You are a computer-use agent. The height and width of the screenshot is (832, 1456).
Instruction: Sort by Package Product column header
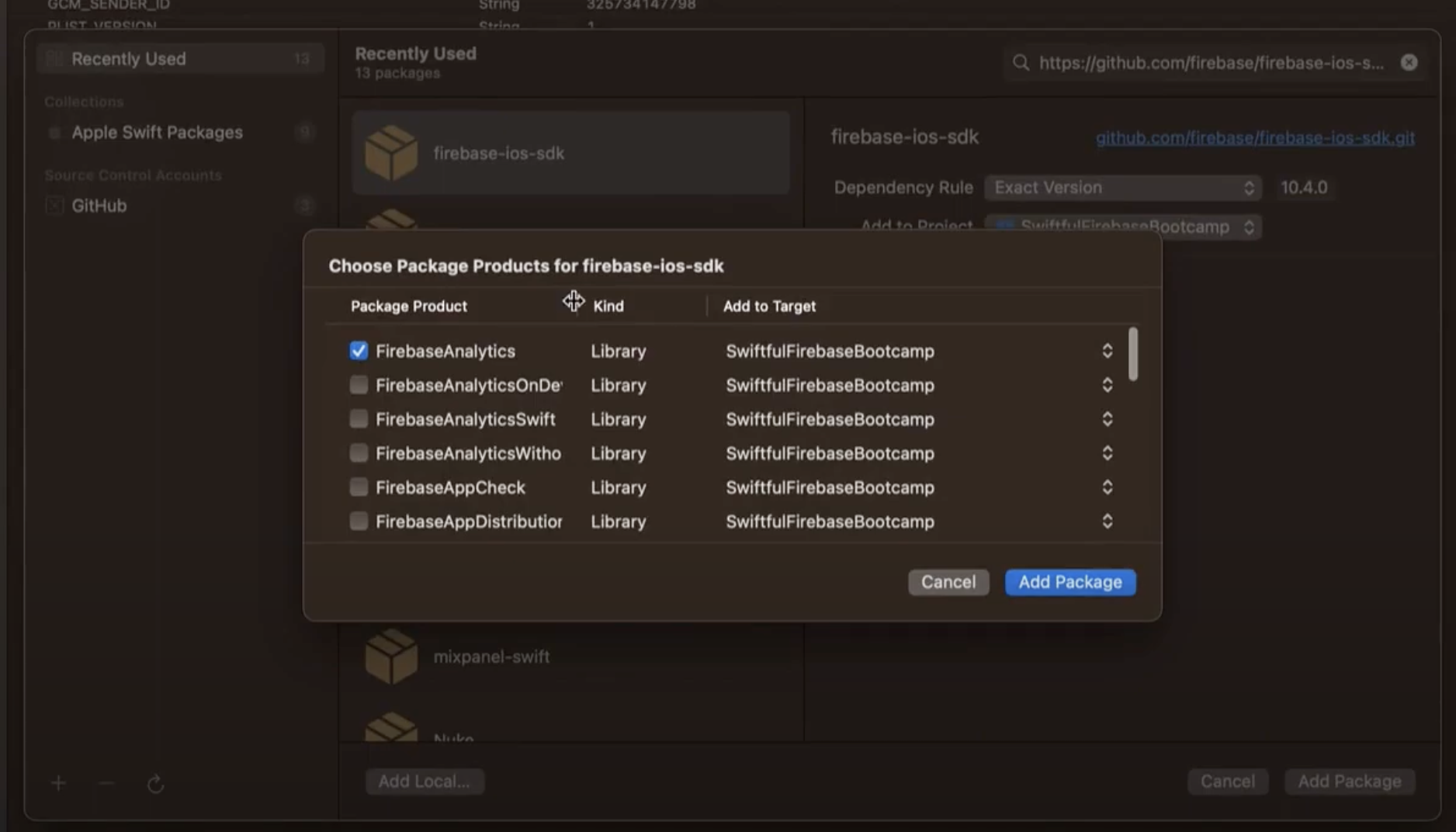409,306
